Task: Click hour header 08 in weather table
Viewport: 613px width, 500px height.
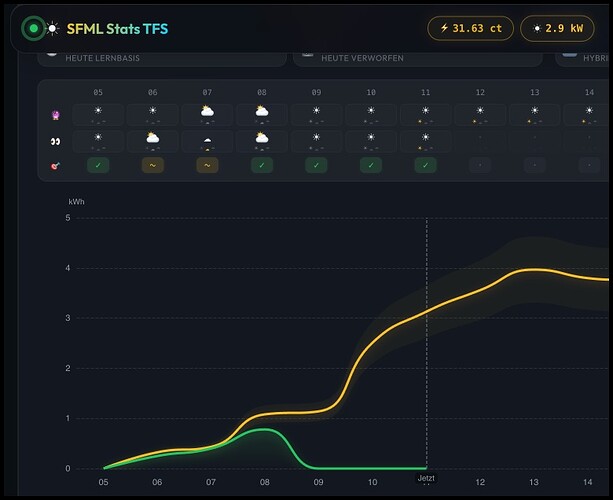Action: (x=262, y=92)
